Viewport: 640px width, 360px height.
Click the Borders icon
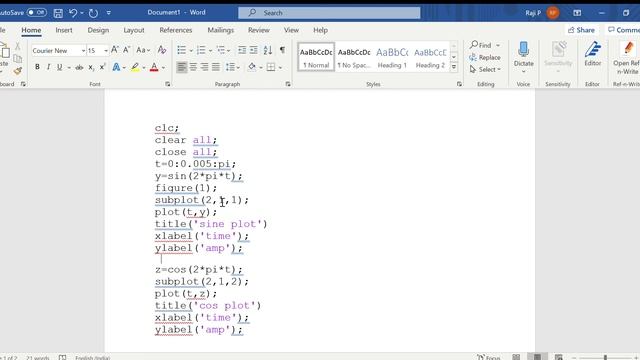[x=271, y=67]
